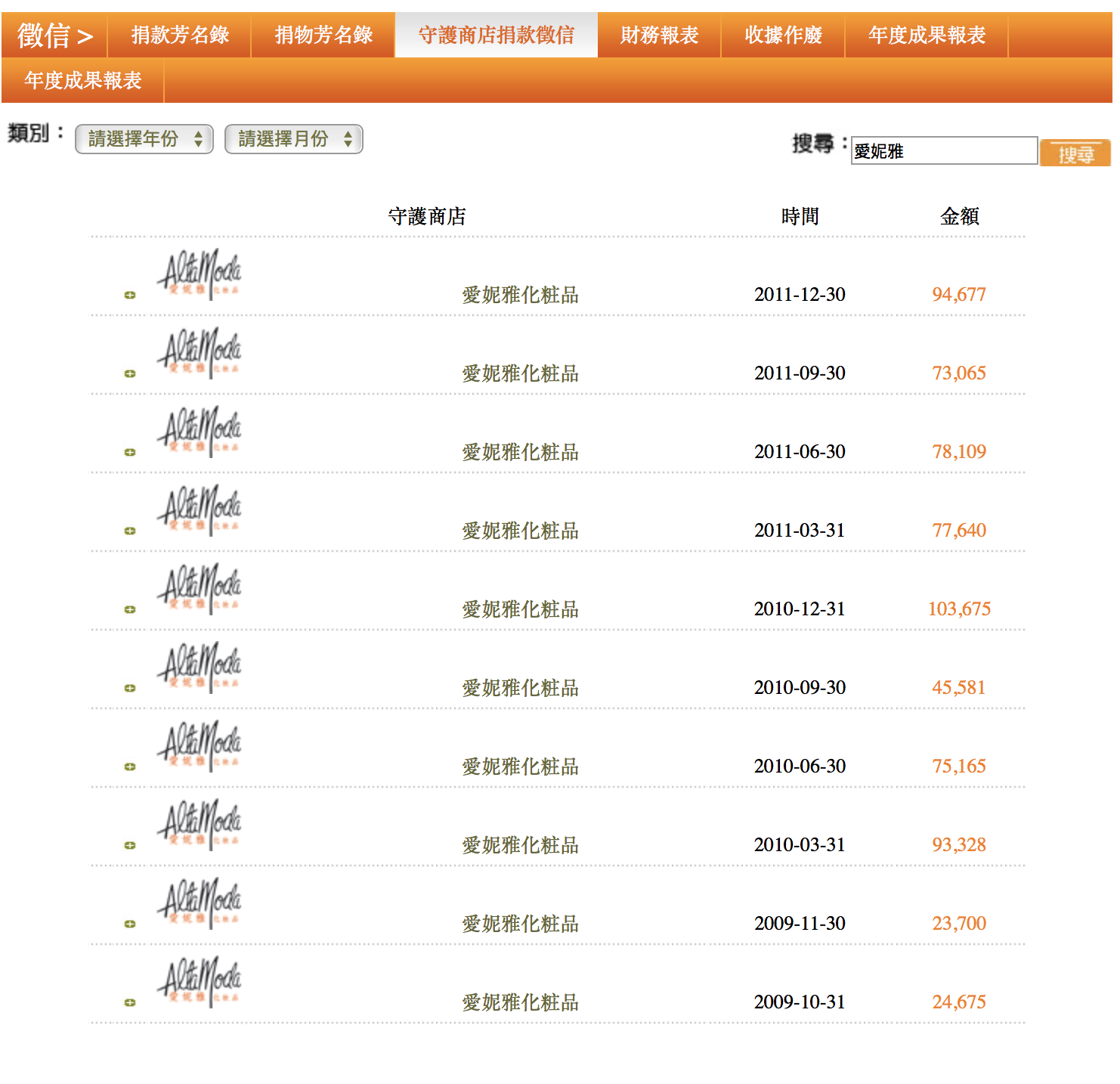Click Alta Moda logo in 2011-06-30 row
Viewport: 1120px width, 1084px height.
(200, 432)
